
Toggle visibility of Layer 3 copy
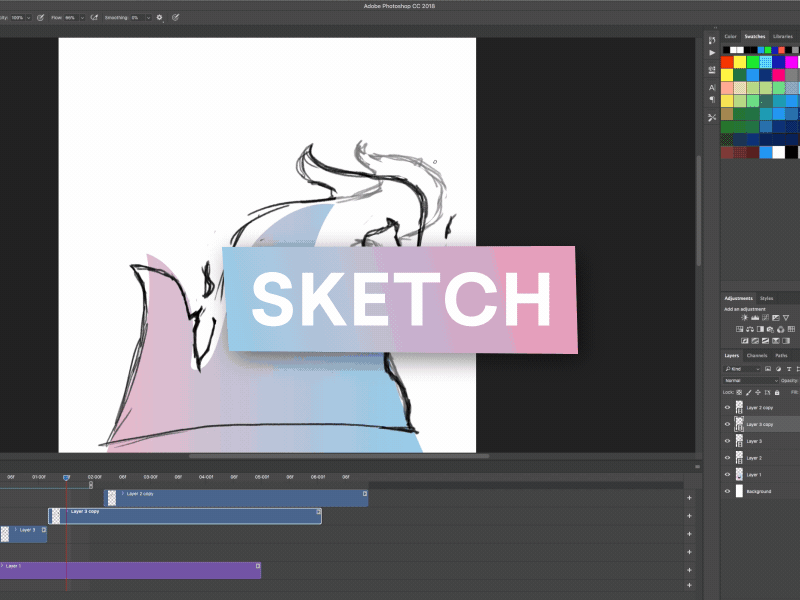pos(727,424)
